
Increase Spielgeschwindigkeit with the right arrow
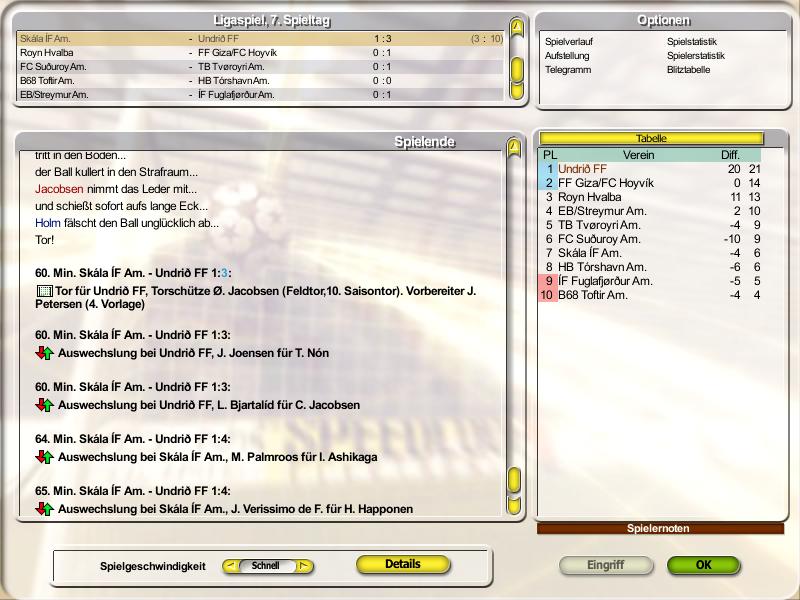point(304,566)
